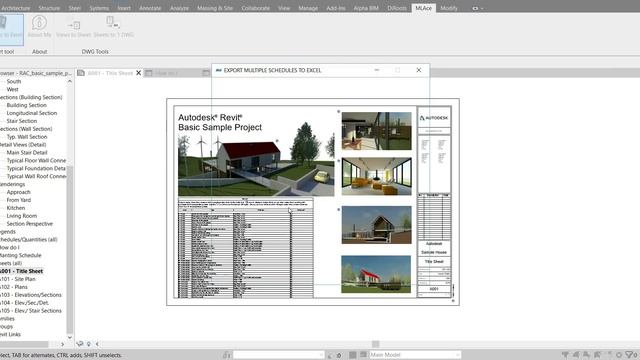The width and height of the screenshot is (640, 360).
Task: Click the schedule table on the title sheet
Action: click(246, 248)
